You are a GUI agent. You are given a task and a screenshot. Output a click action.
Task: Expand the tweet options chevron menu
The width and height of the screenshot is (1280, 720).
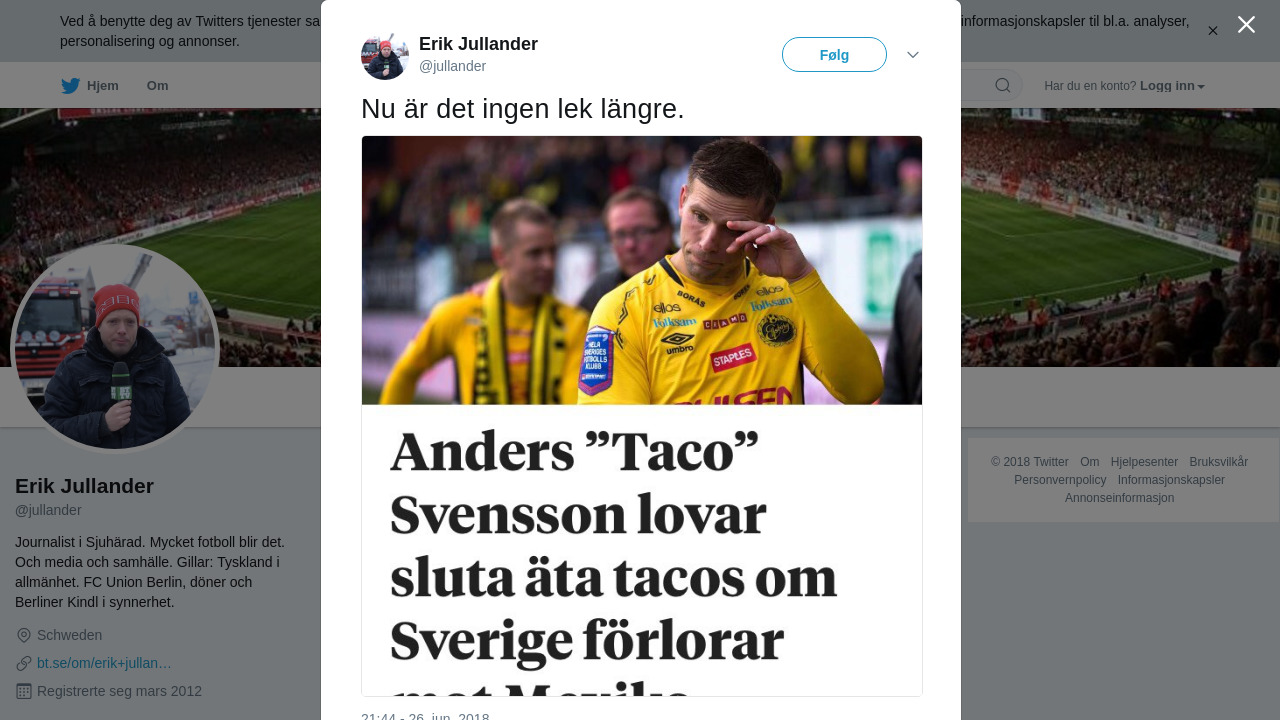tap(913, 55)
